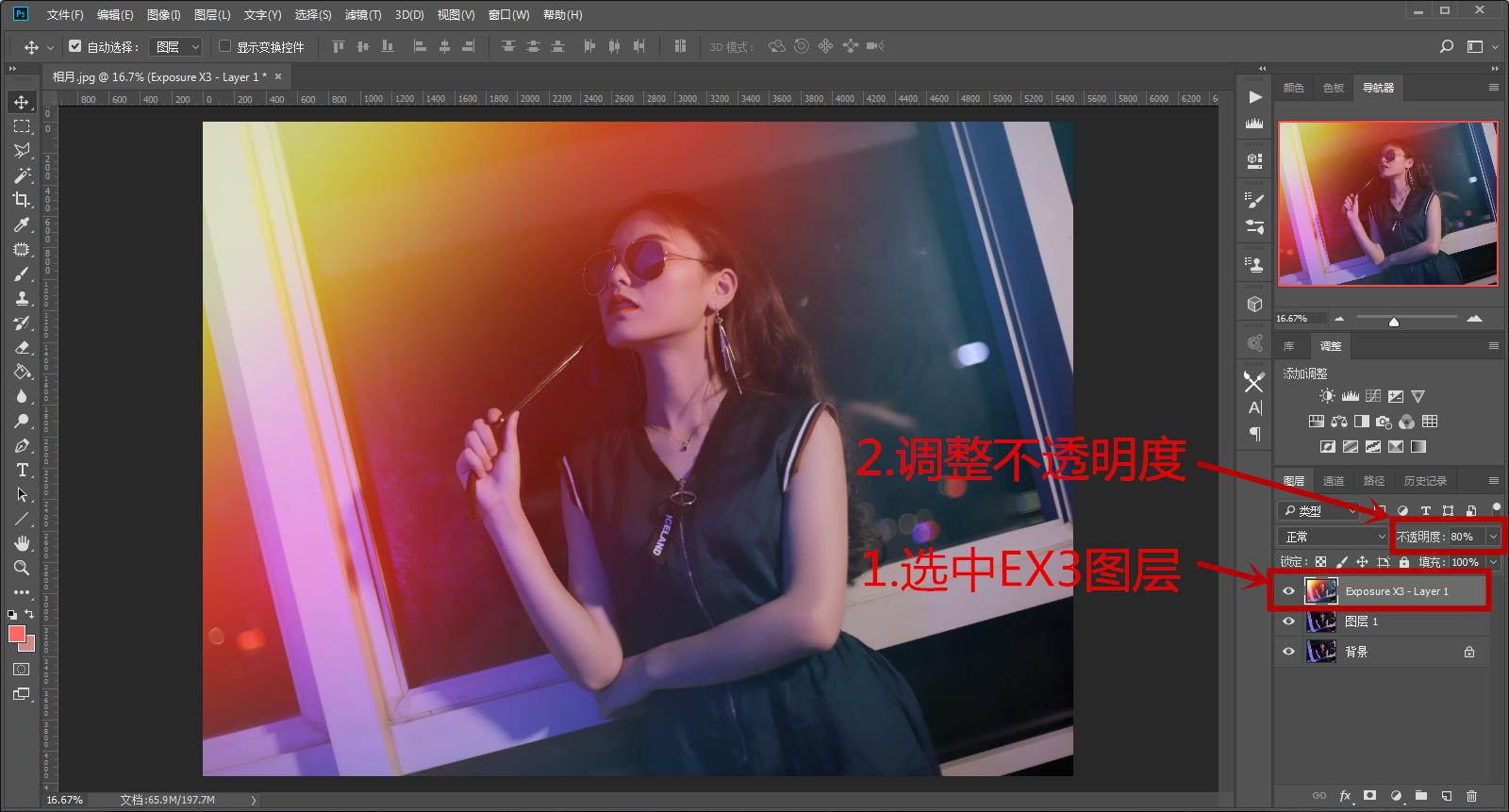This screenshot has width=1509, height=812.
Task: Toggle layer filtering switch on
Action: [1496, 508]
